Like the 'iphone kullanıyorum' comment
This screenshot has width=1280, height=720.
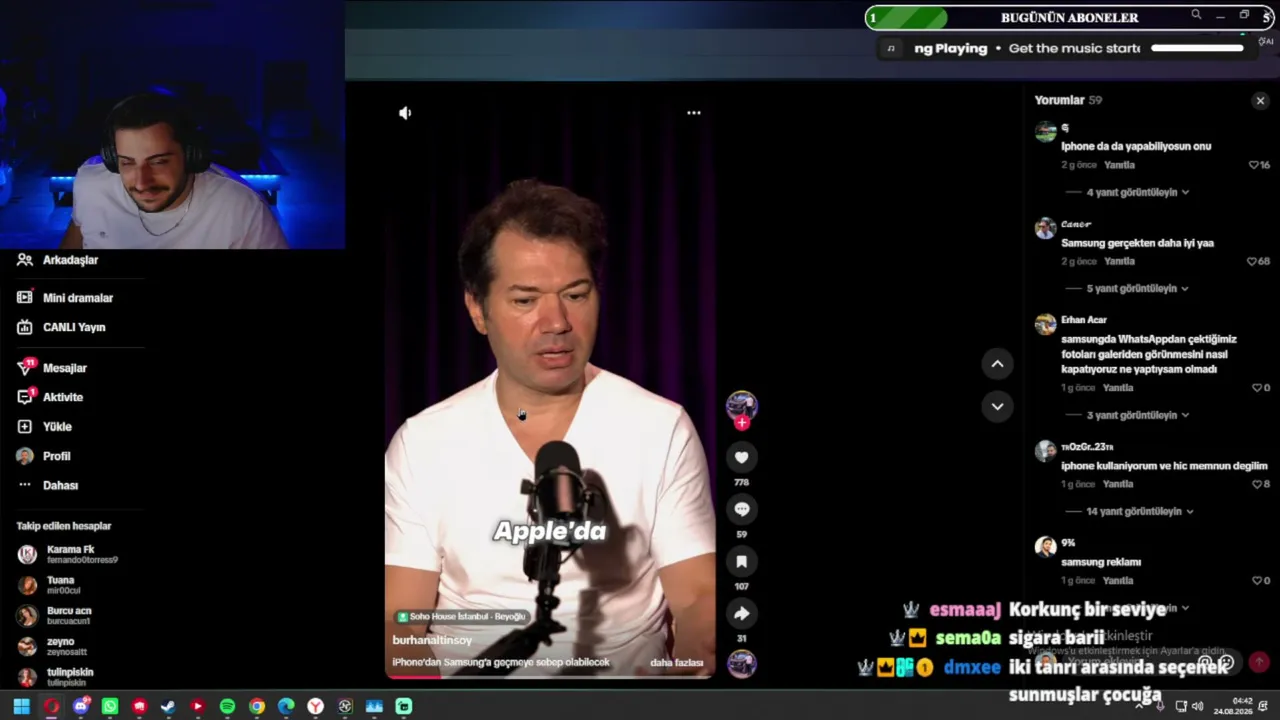click(x=1257, y=484)
